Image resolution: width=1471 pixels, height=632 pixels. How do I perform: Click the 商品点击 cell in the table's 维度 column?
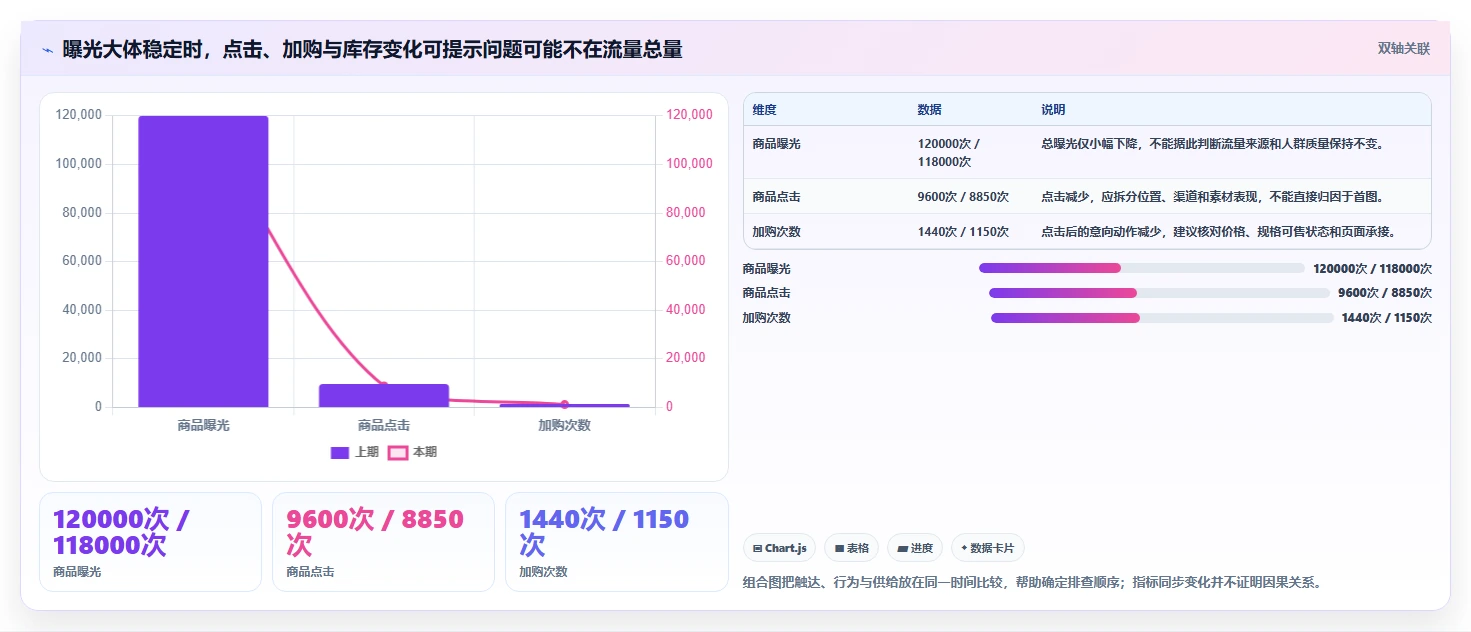pyautogui.click(x=776, y=197)
